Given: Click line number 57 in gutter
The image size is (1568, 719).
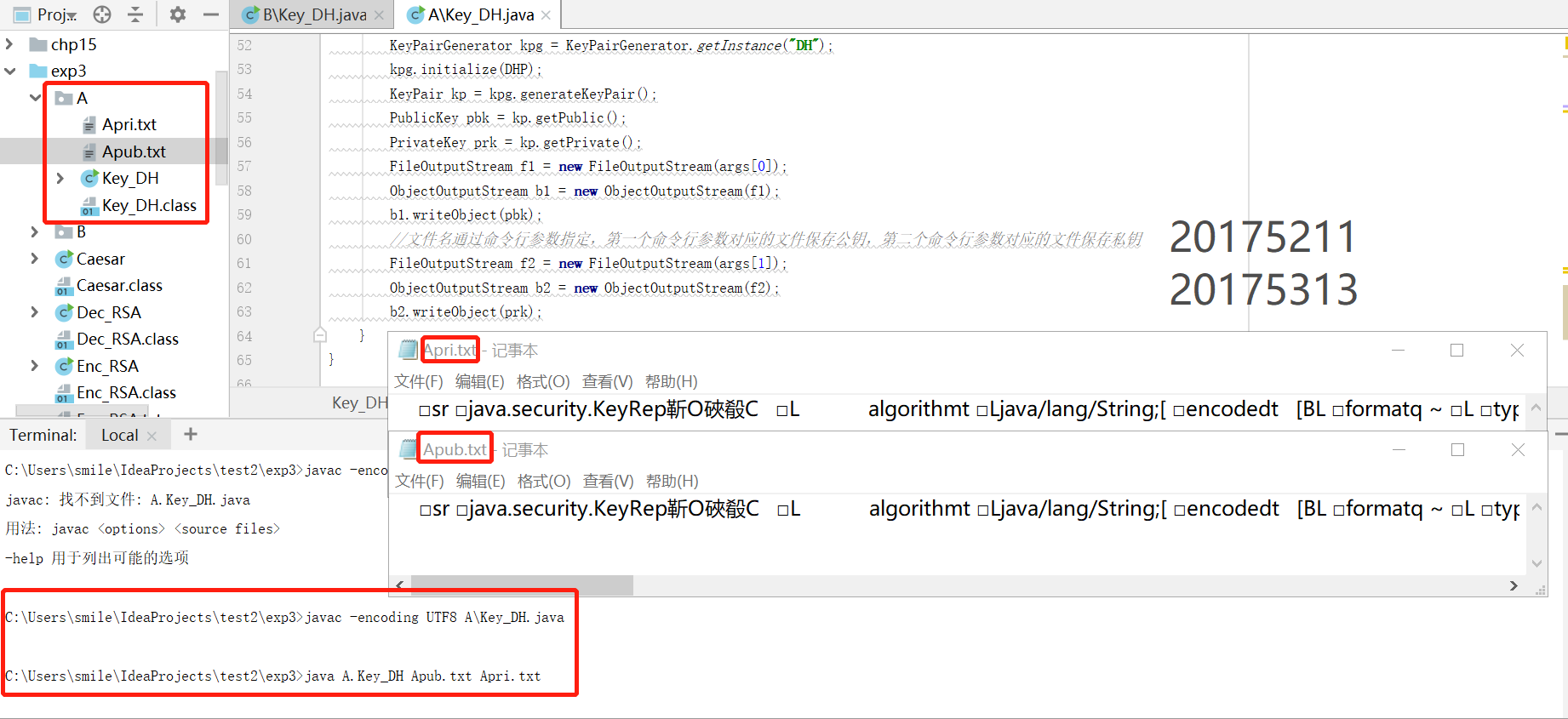Looking at the screenshot, I should point(244,166).
